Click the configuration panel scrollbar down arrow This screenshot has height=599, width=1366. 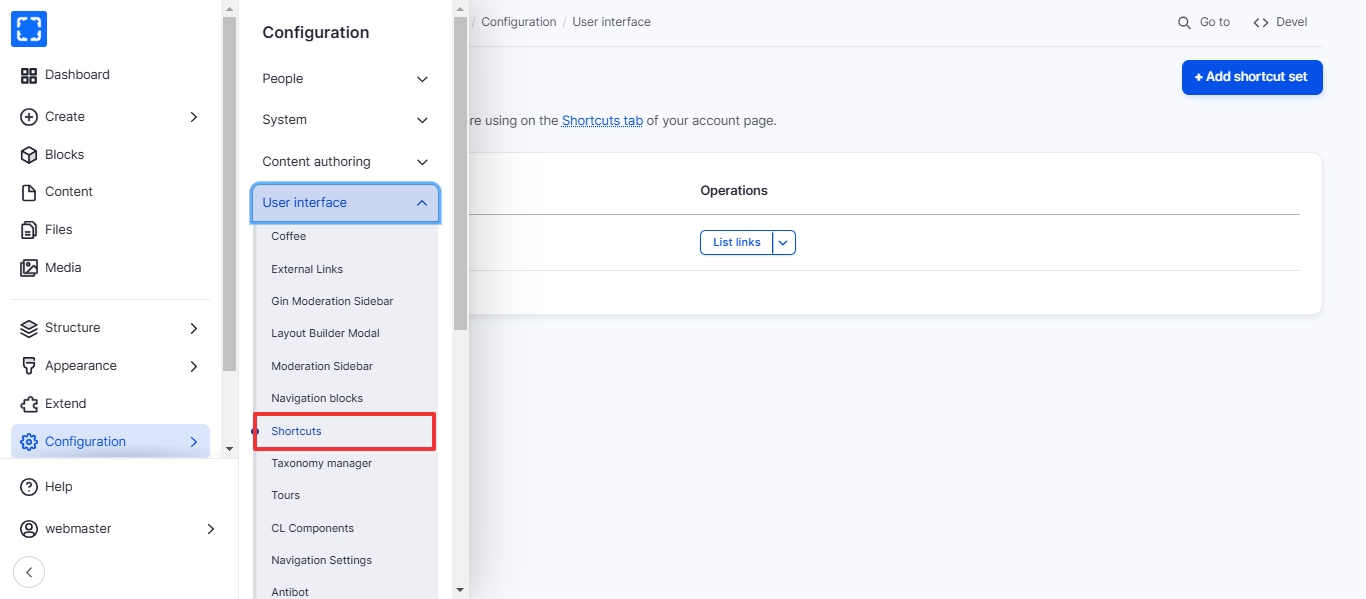point(460,590)
